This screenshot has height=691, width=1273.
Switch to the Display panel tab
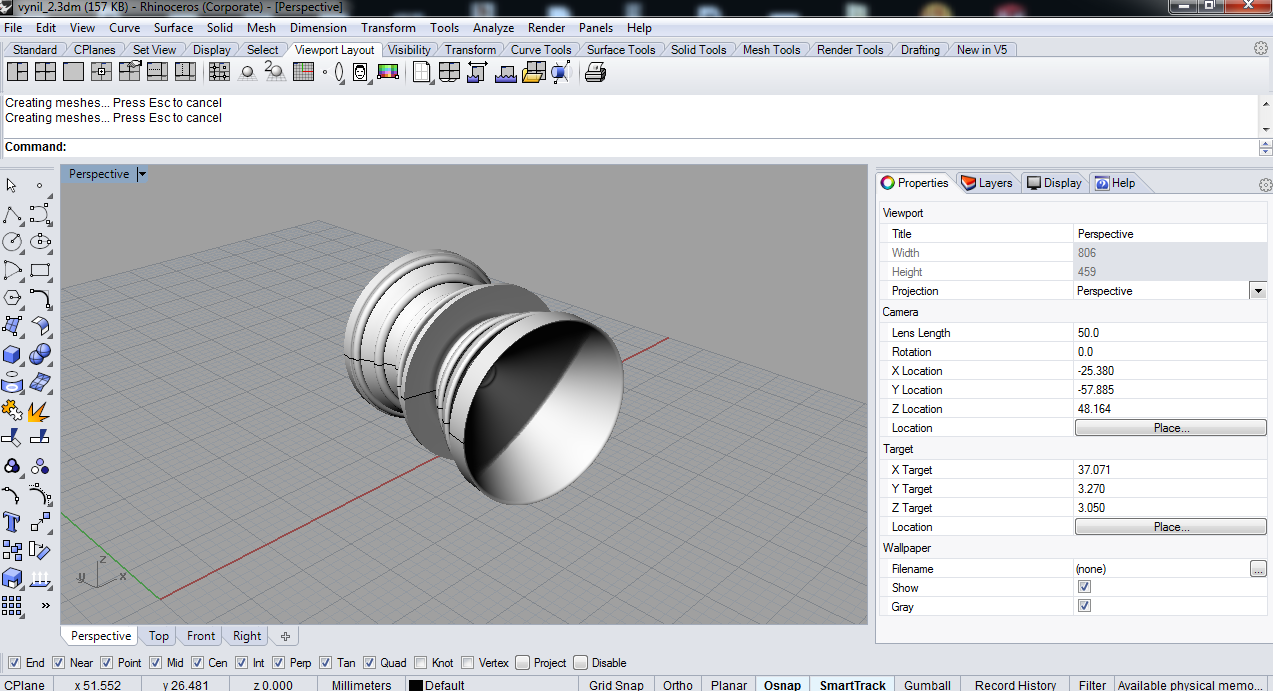[1054, 183]
